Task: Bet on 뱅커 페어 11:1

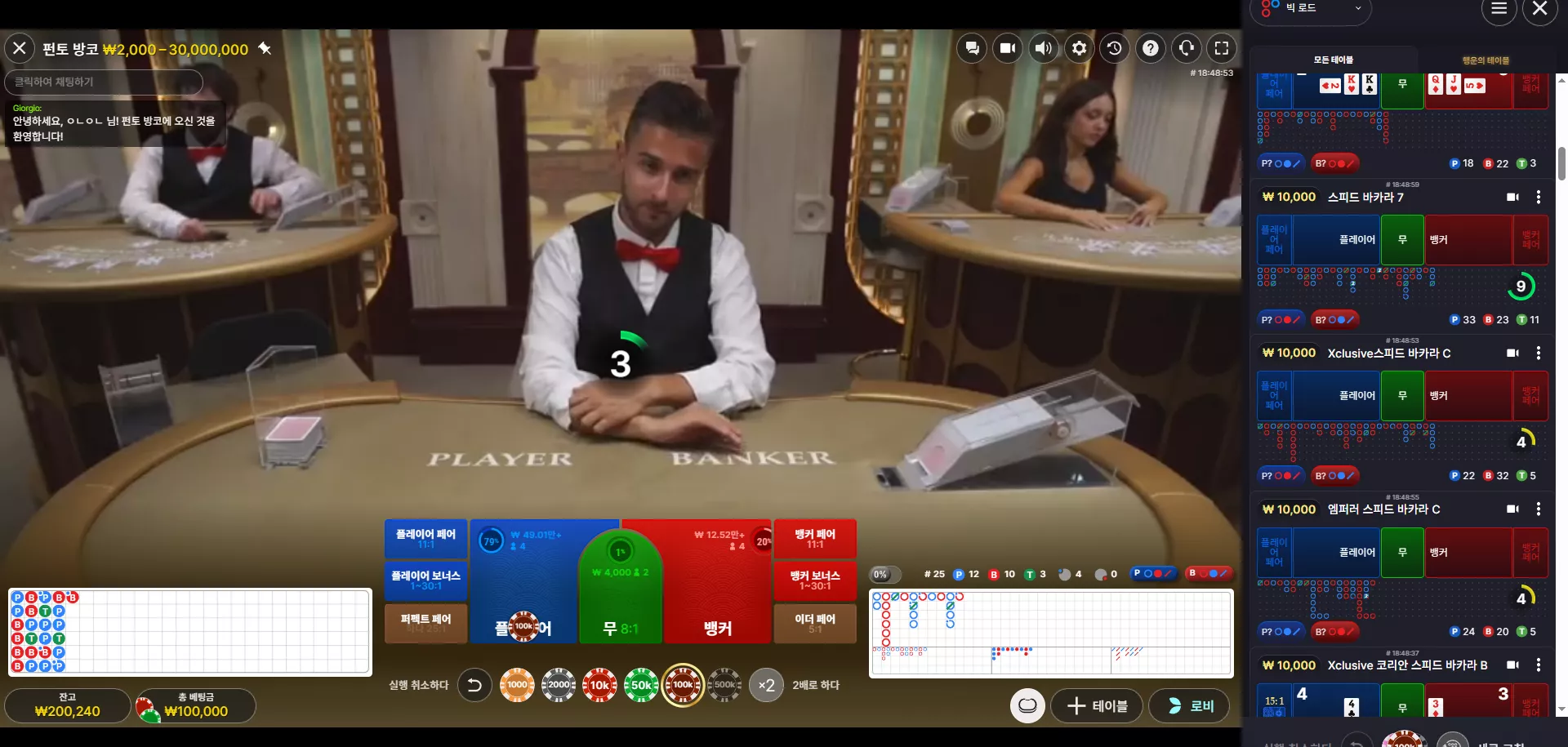Action: point(815,539)
